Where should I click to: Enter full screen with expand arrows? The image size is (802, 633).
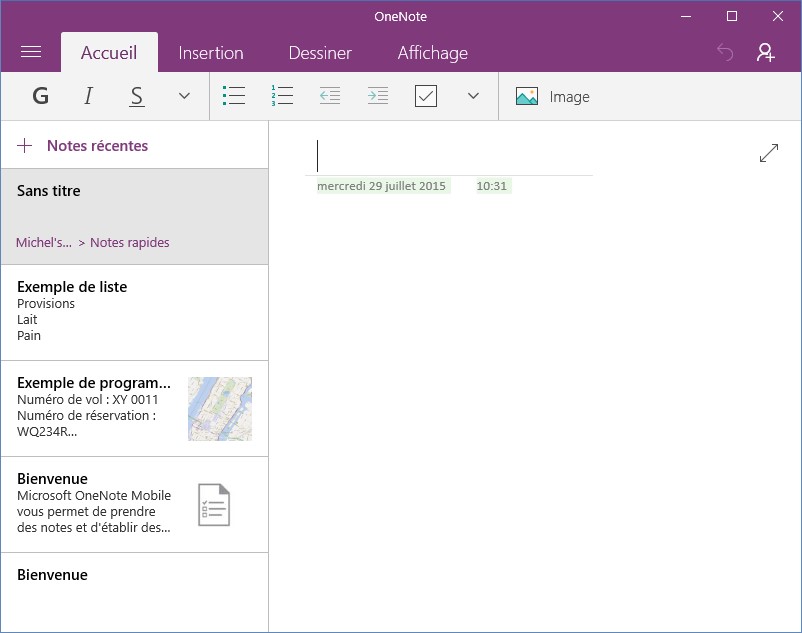point(768,153)
